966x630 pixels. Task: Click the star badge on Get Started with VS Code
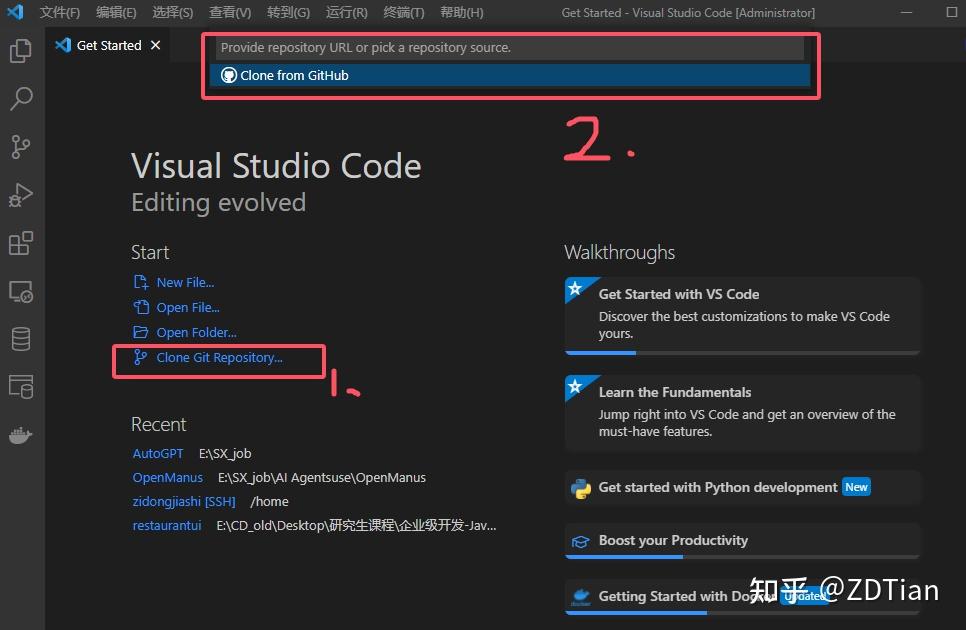[575, 288]
